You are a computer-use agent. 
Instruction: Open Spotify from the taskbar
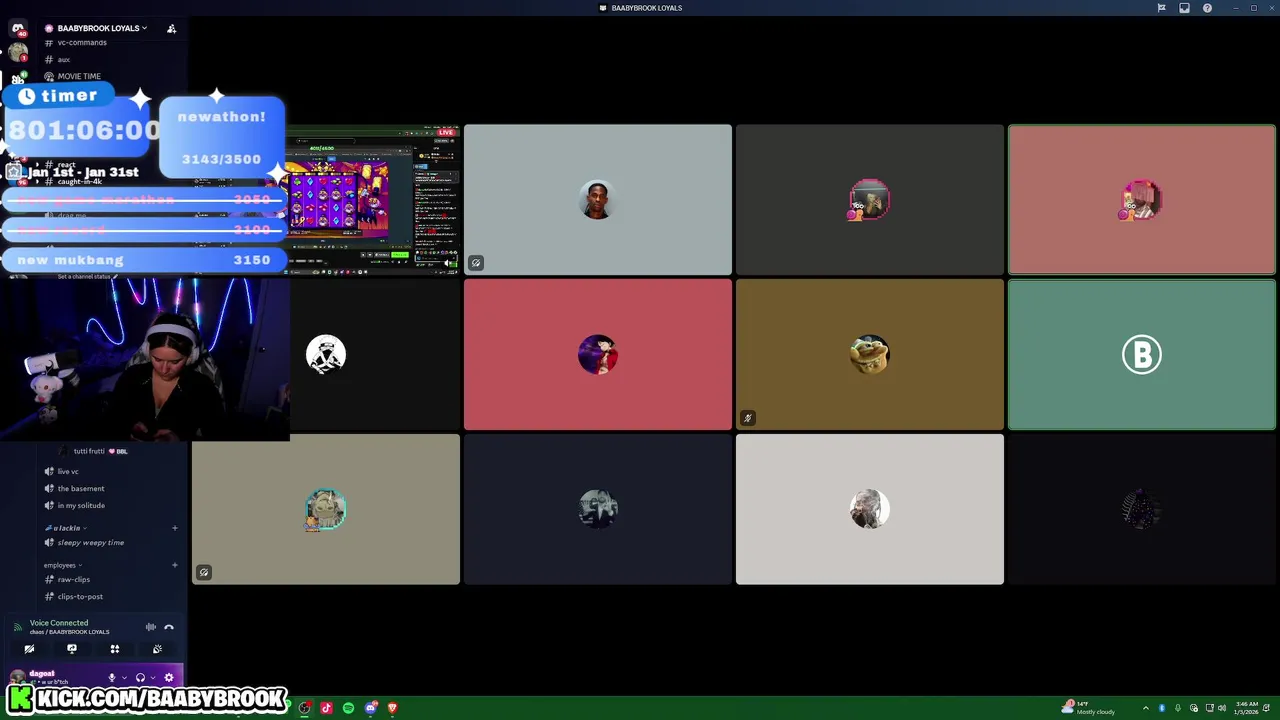[x=348, y=708]
